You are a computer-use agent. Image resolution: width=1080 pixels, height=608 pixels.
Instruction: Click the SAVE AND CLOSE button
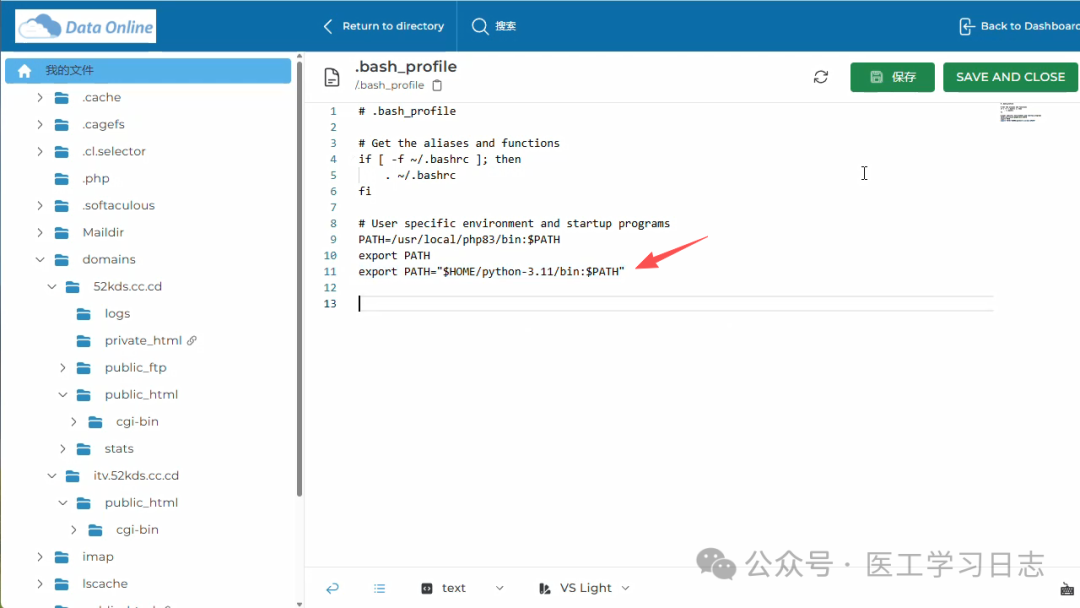[1010, 77]
